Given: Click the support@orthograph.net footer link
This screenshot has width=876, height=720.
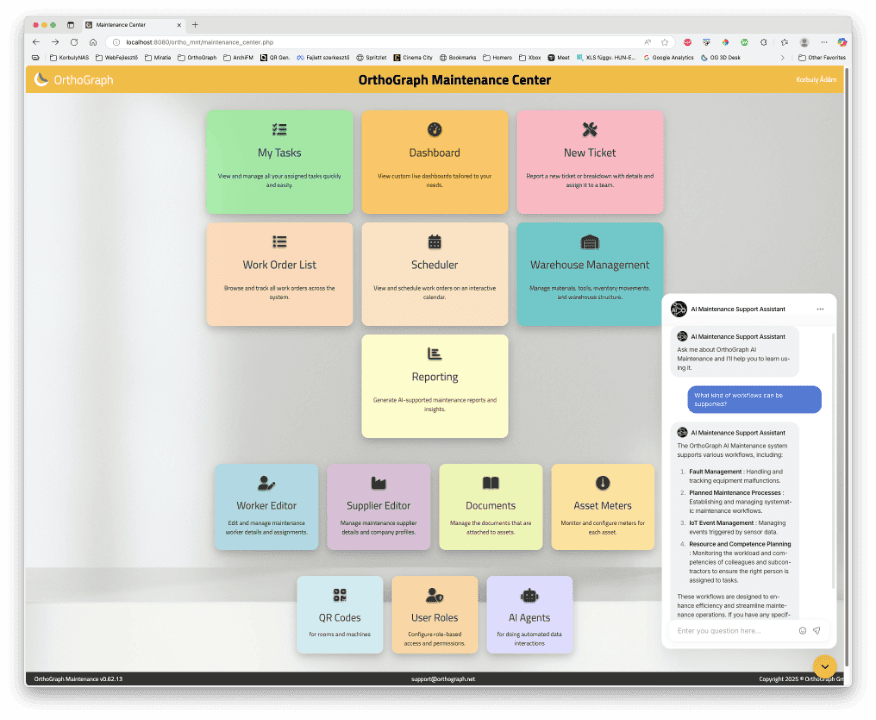Looking at the screenshot, I should [x=443, y=679].
